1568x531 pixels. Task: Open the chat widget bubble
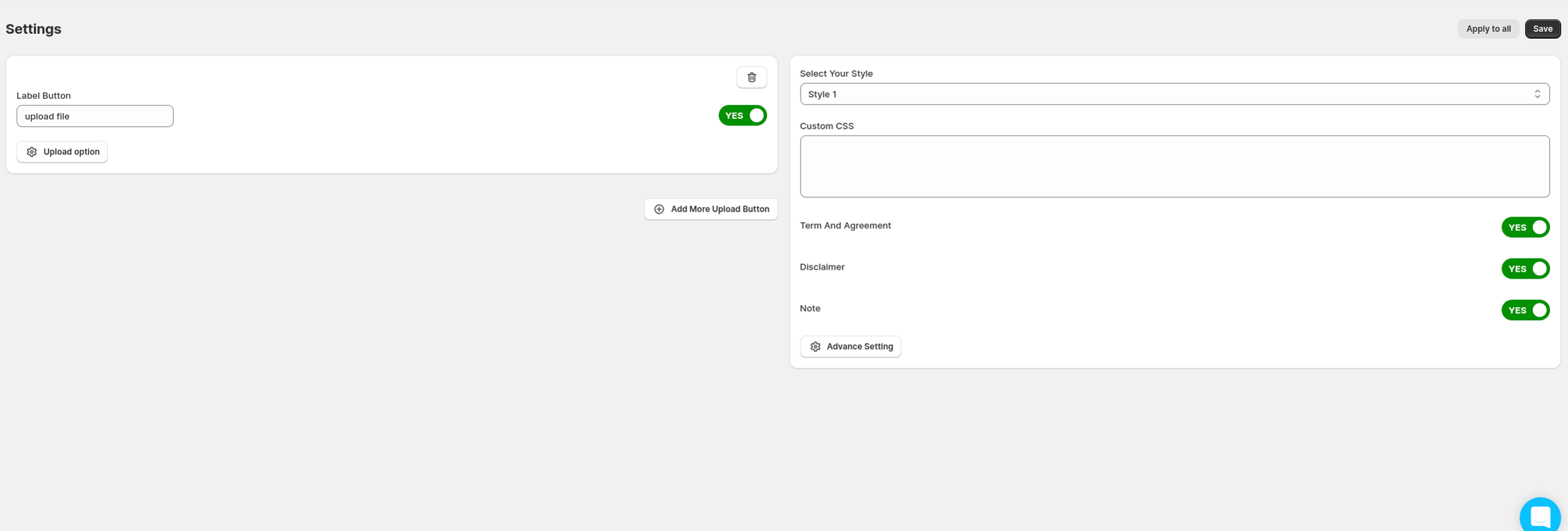[1540, 516]
